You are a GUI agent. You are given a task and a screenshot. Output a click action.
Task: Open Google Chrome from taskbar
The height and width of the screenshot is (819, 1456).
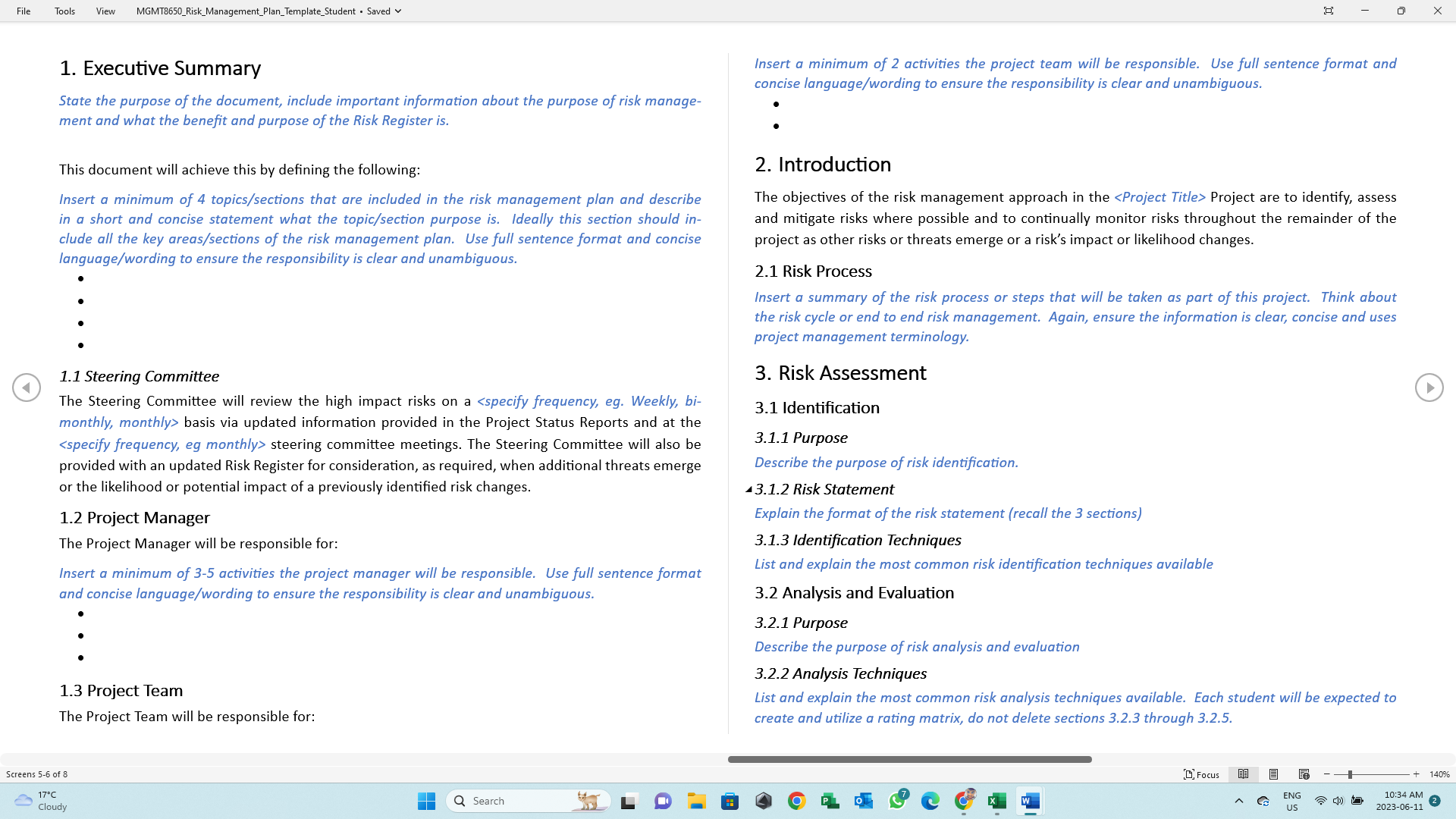[x=796, y=801]
